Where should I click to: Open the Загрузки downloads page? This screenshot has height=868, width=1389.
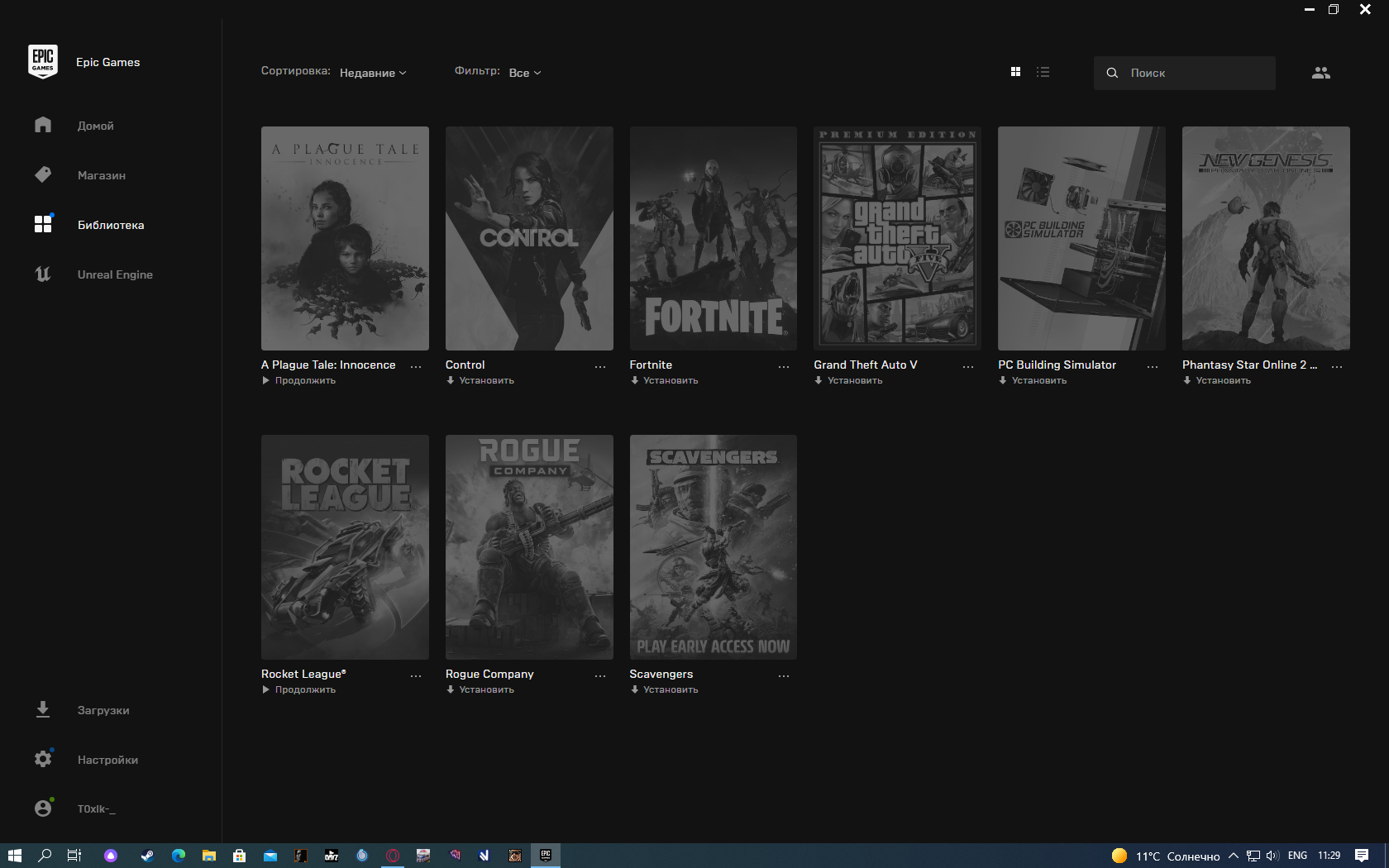tap(103, 710)
